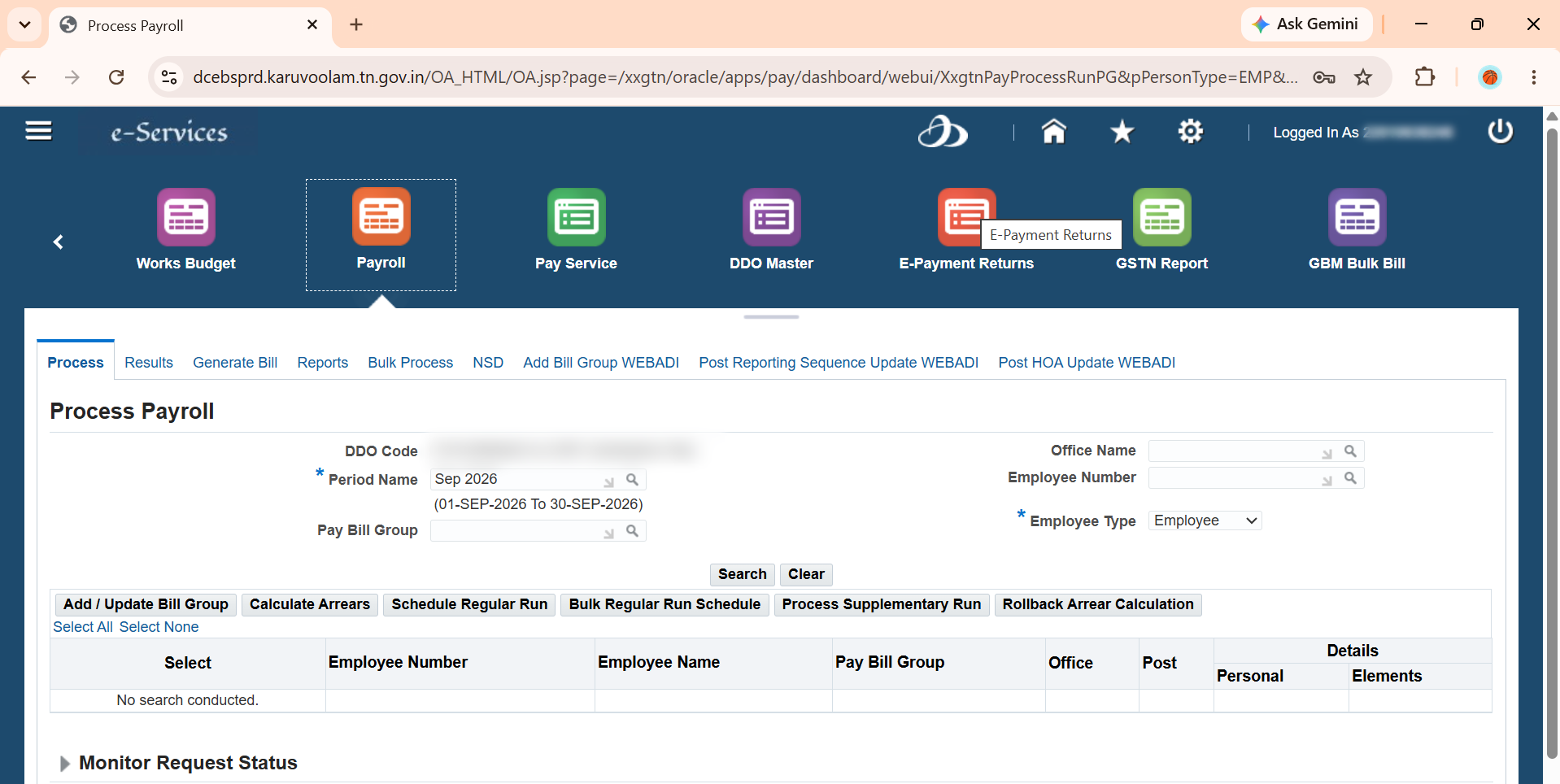Click the Clear button
The image size is (1560, 784).
(x=806, y=574)
